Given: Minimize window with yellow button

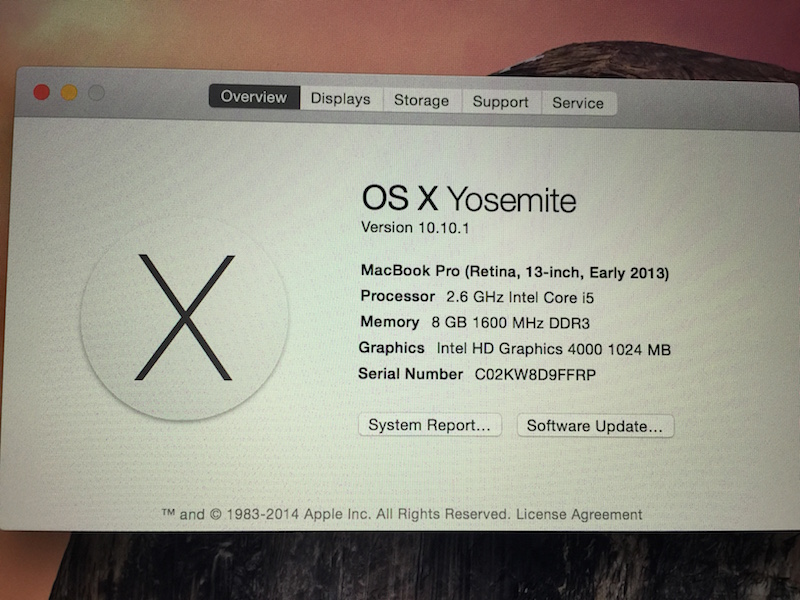Looking at the screenshot, I should click(x=69, y=93).
